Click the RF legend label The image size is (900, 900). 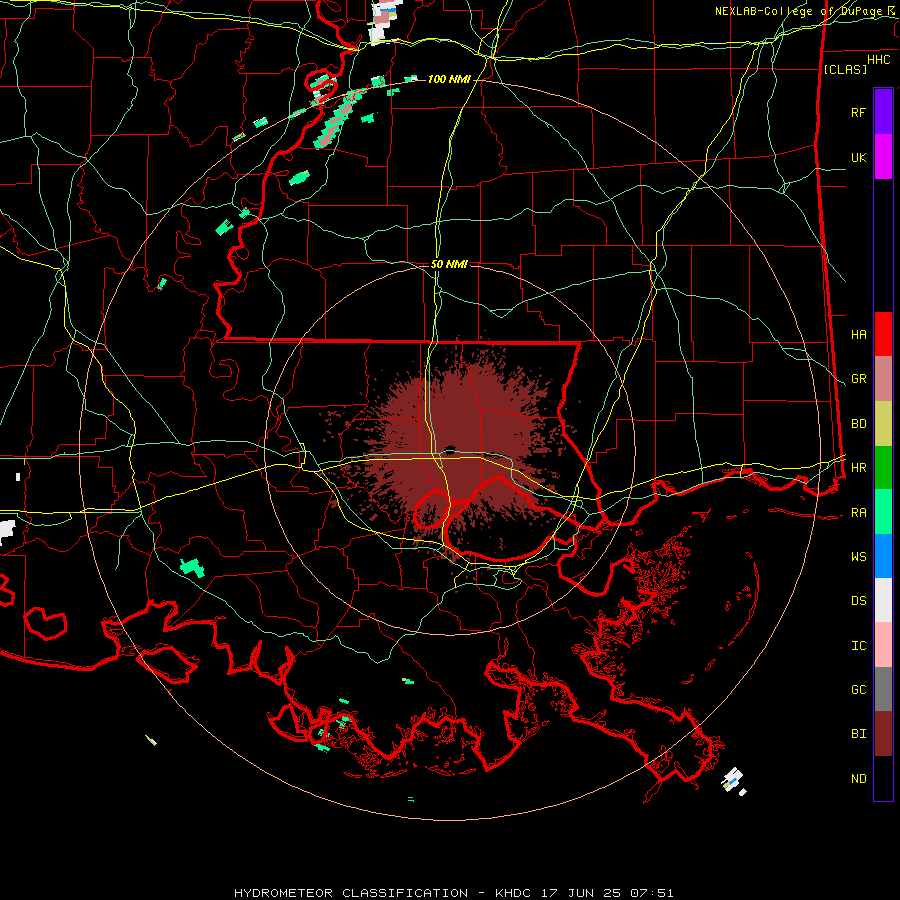coord(858,112)
